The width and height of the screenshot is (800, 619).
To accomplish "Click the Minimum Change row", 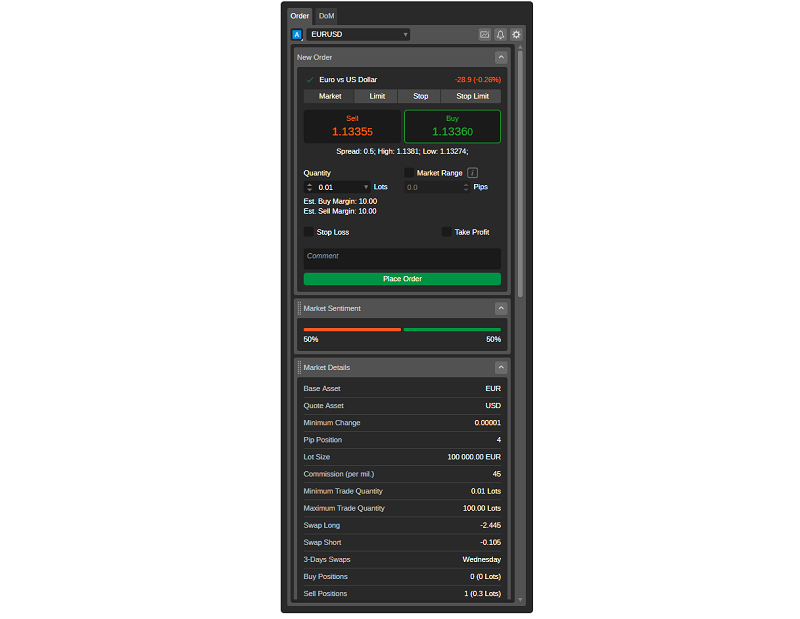I will click(x=402, y=423).
